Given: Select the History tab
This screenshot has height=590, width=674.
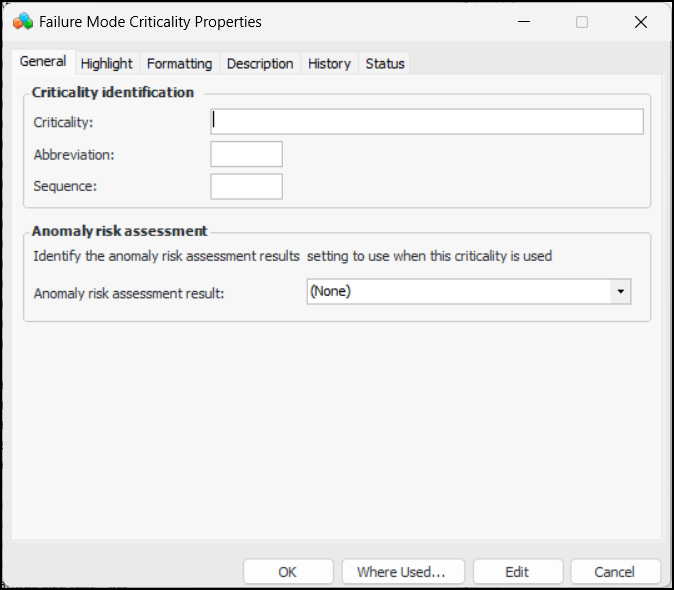Looking at the screenshot, I should [x=329, y=63].
